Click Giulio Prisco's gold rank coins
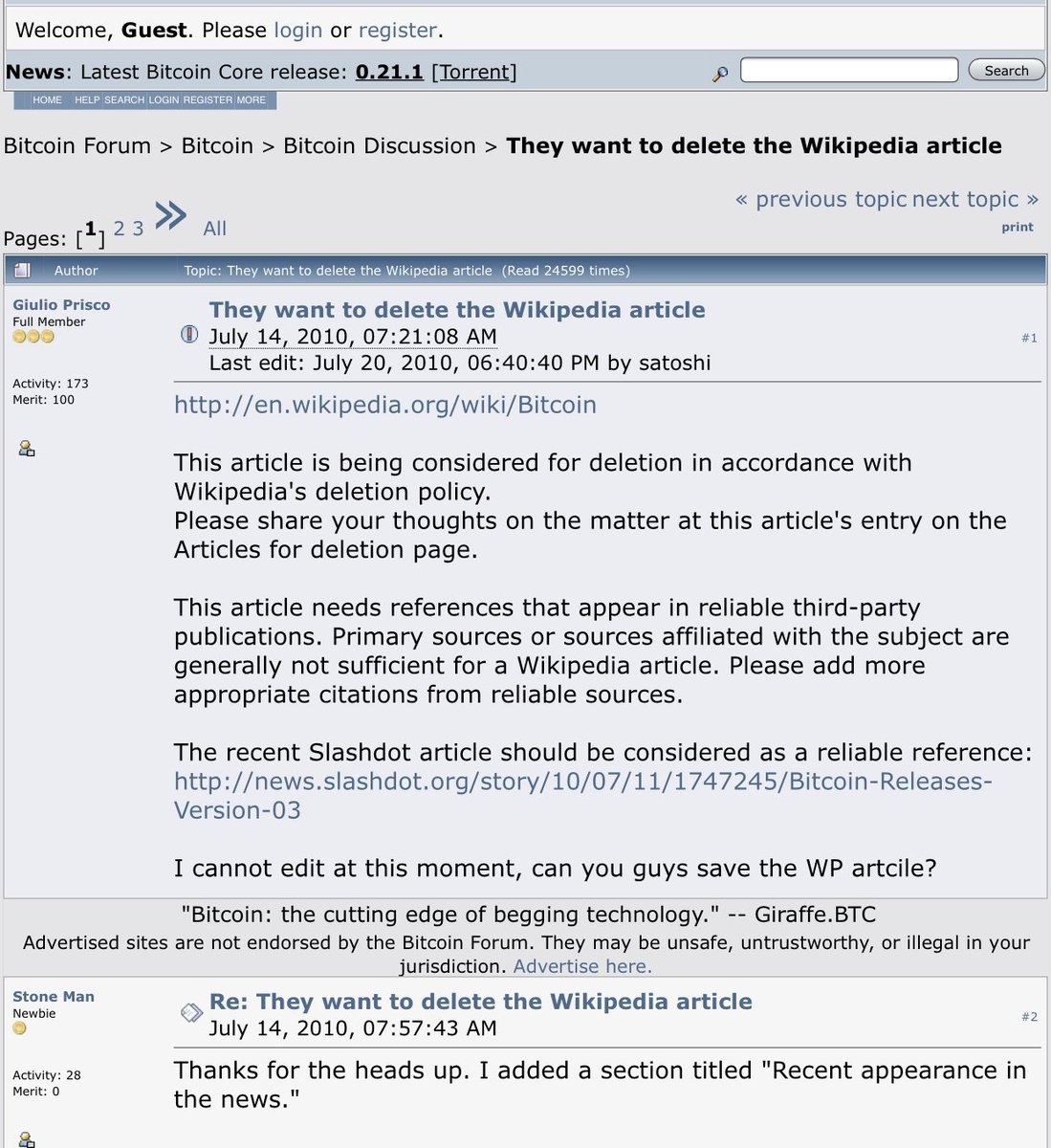This screenshot has height=1148, width=1051. 33,337
